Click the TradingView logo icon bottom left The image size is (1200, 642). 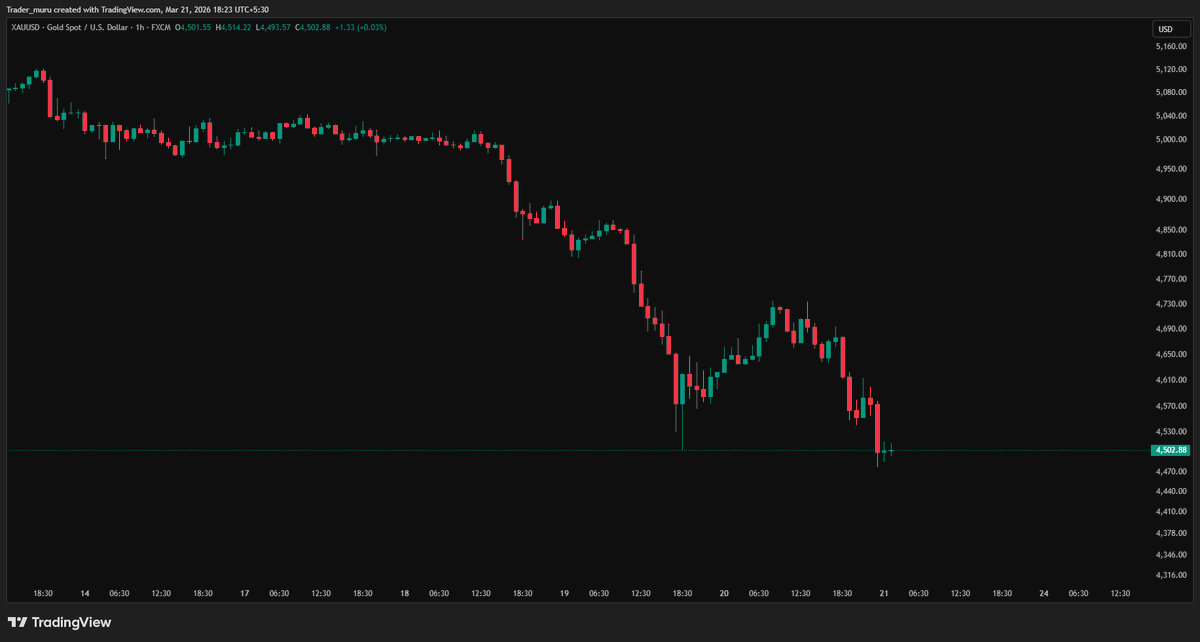point(17,621)
